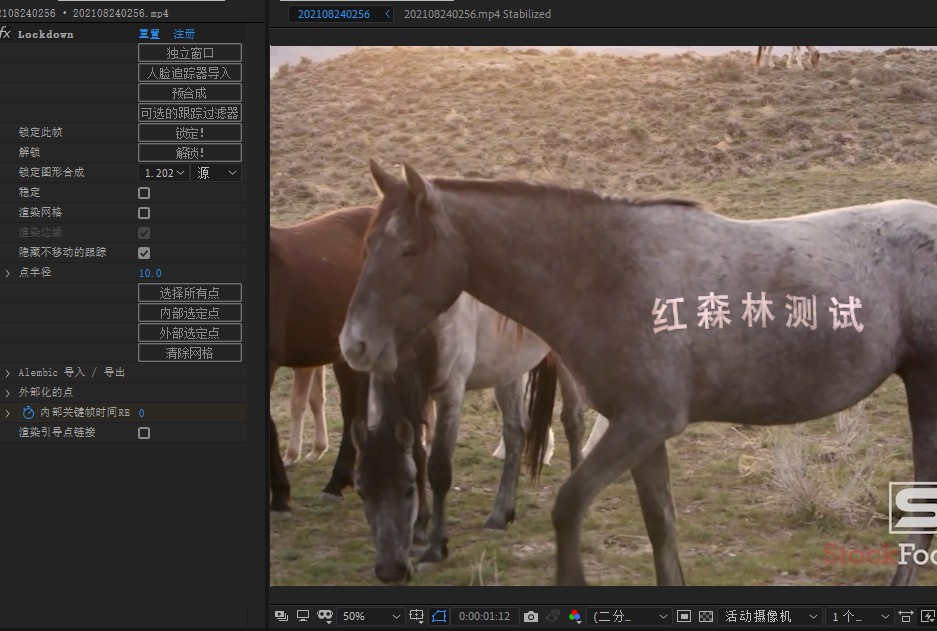
Task: Open the 1.202 layer dropdown
Action: (x=164, y=173)
